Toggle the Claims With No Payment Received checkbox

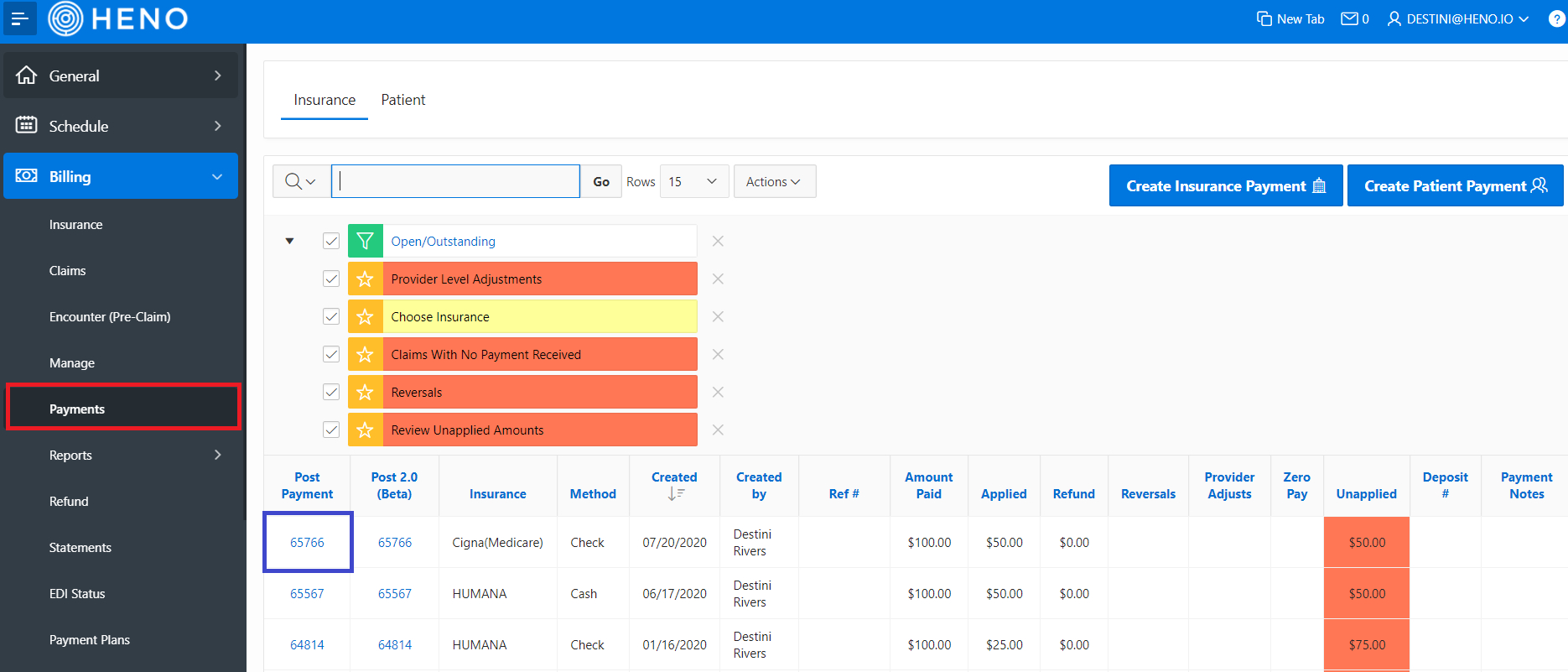pos(331,354)
